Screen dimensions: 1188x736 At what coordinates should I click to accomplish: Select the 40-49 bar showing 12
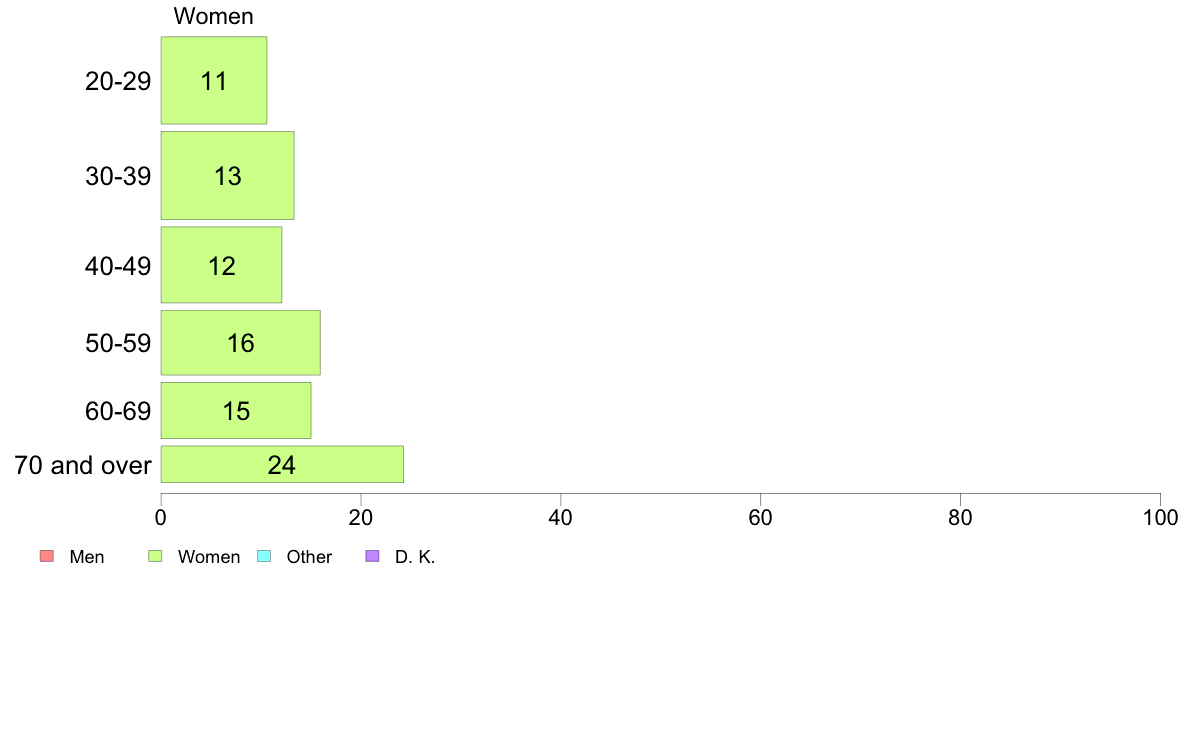pos(221,265)
